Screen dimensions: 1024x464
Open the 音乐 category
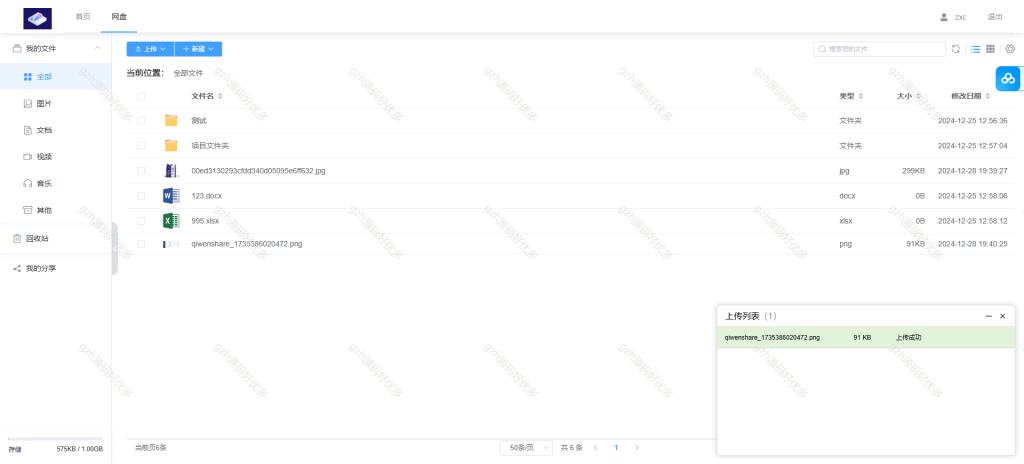56,184
